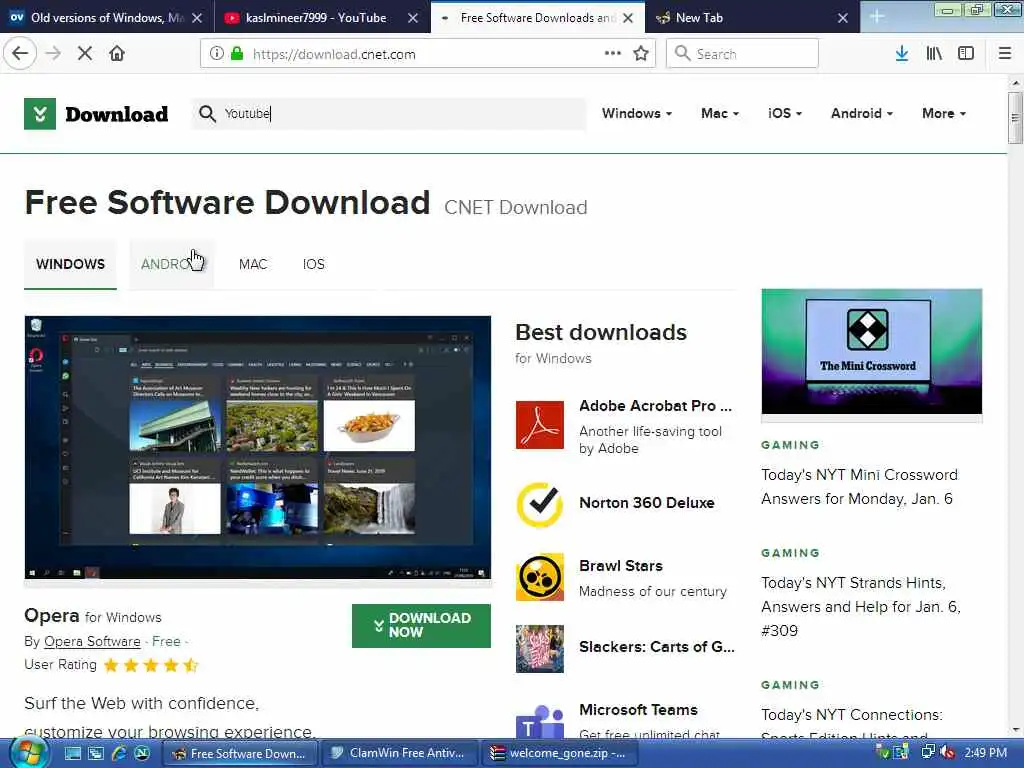Click the page vertical scrollbar thumb

point(1014,118)
